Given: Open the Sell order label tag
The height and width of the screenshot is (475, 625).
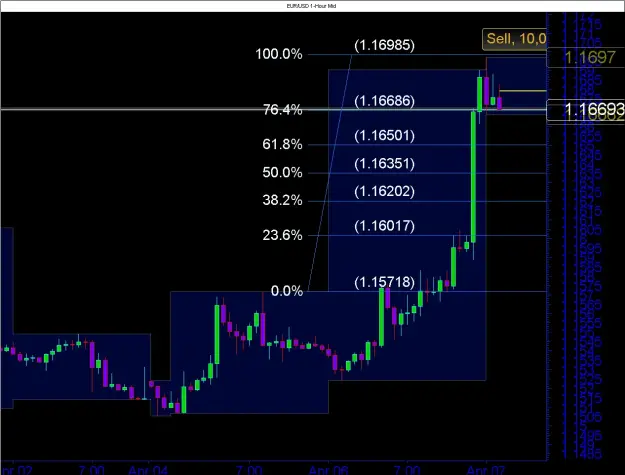Looking at the screenshot, I should [x=515, y=39].
